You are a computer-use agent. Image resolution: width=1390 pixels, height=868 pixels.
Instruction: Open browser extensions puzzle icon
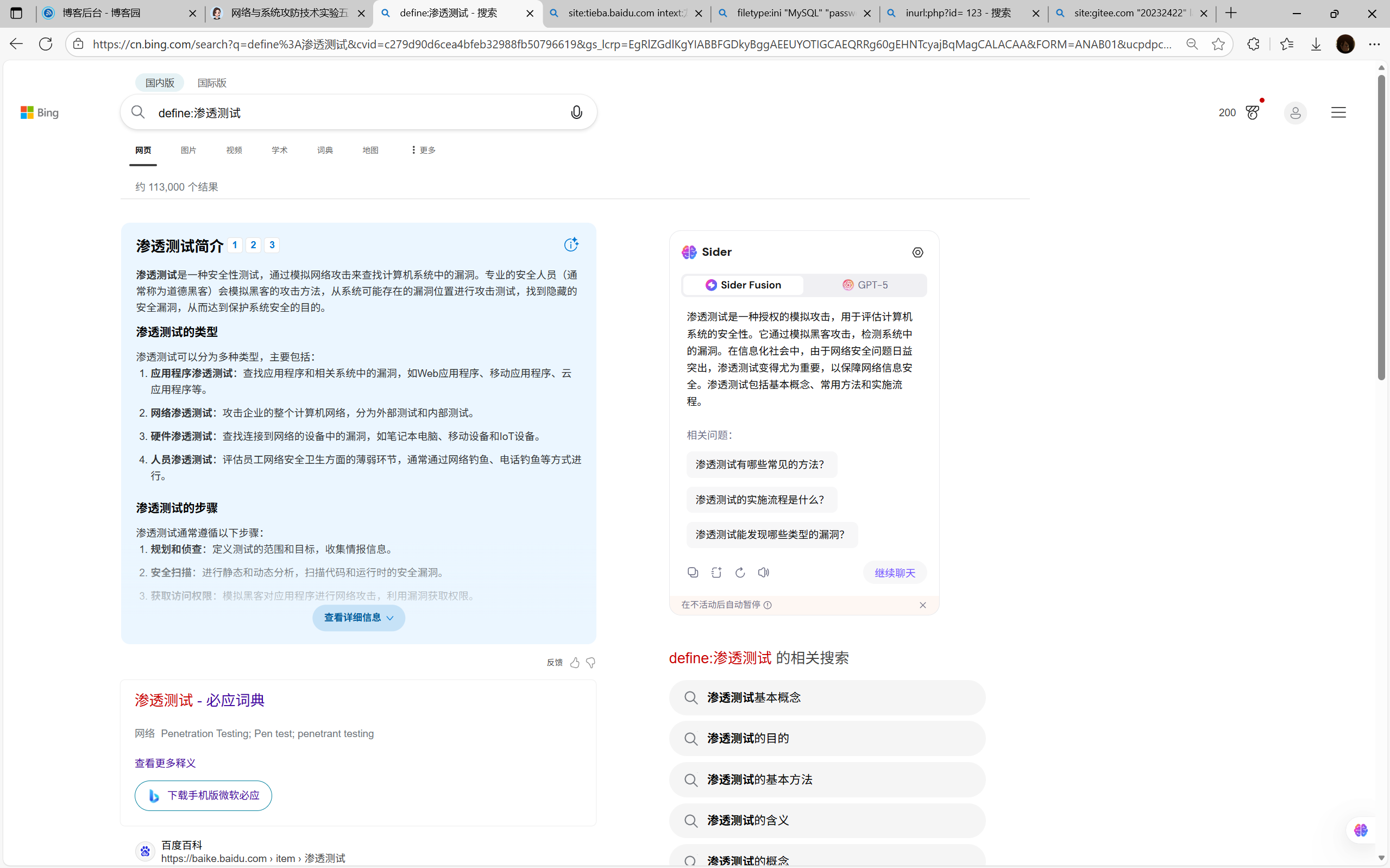pyautogui.click(x=1254, y=44)
